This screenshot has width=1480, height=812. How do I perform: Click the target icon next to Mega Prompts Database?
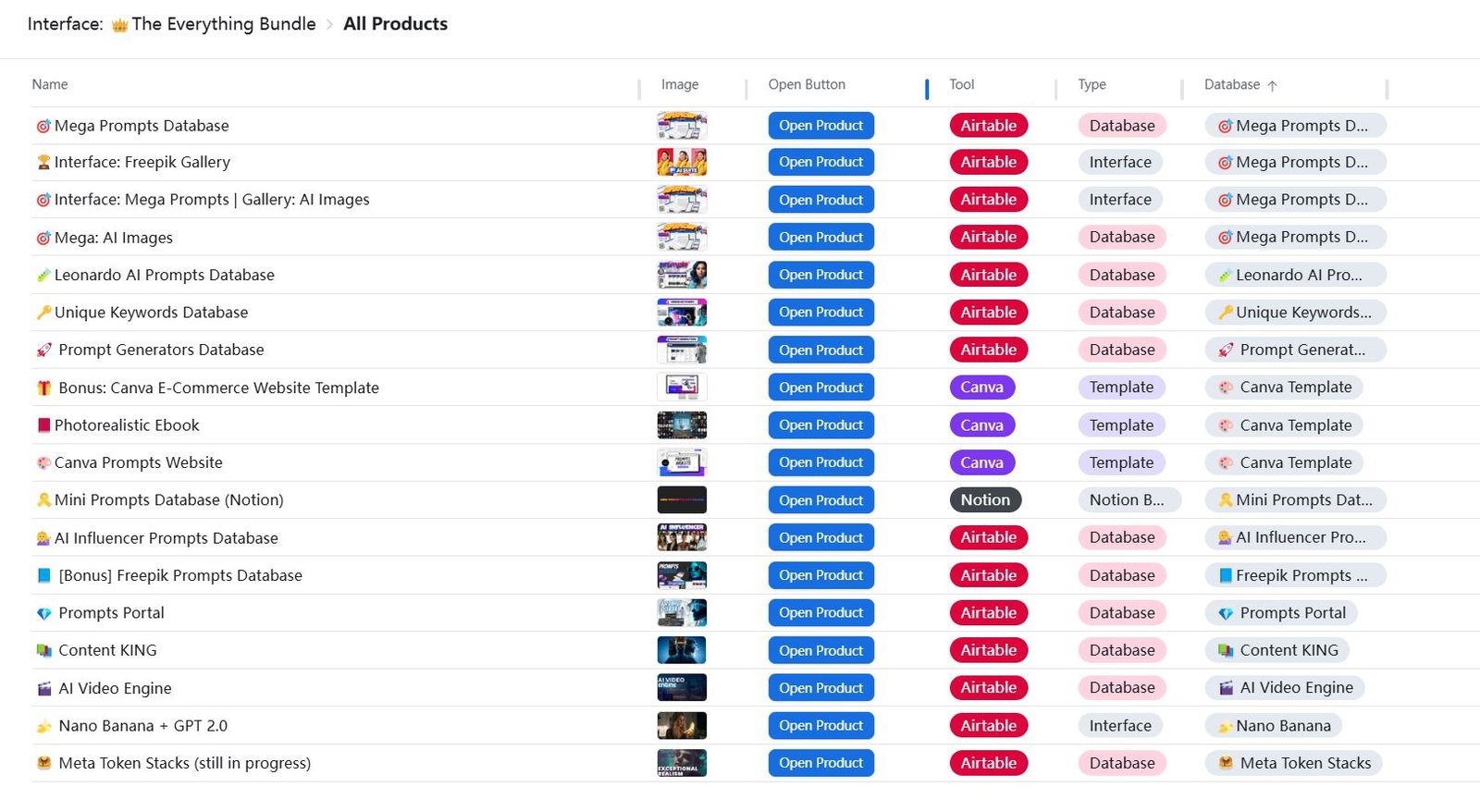coord(43,126)
